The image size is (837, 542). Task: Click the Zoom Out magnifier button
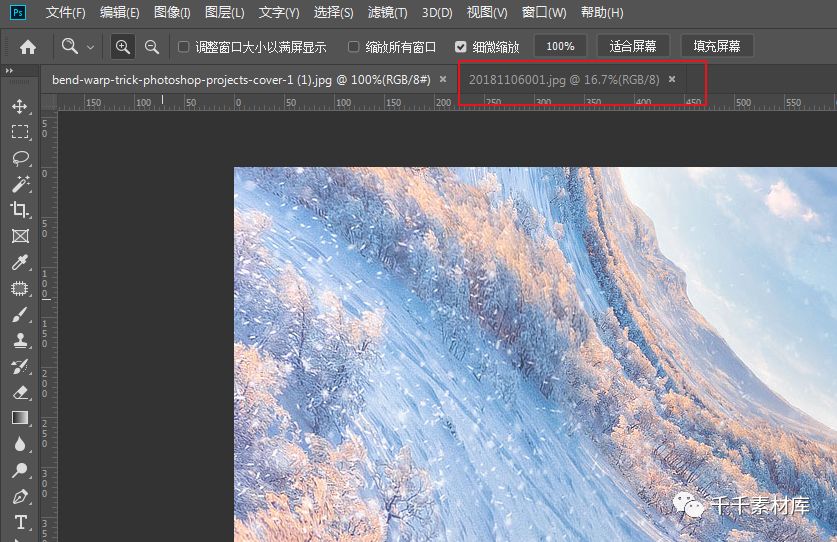152,47
